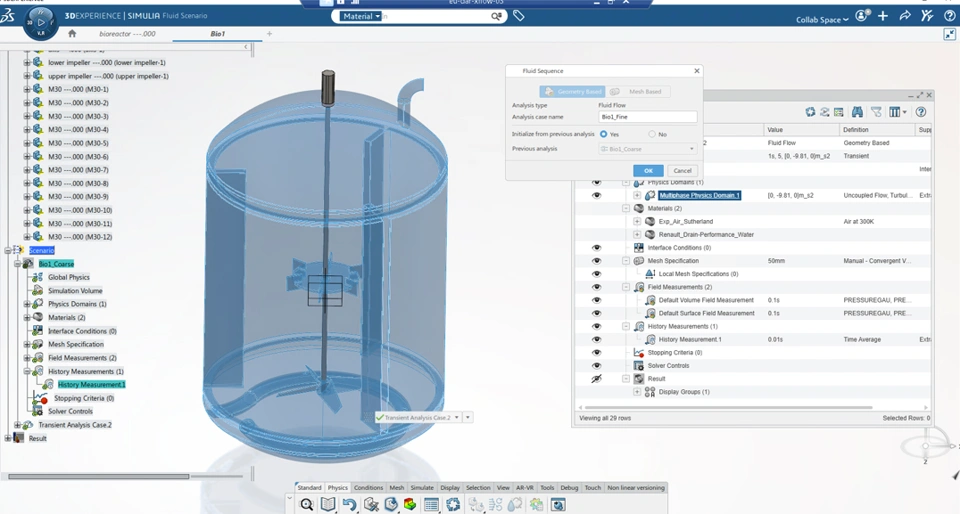Select the colored contour cube tool
The width and height of the screenshot is (960, 514).
click(x=410, y=504)
